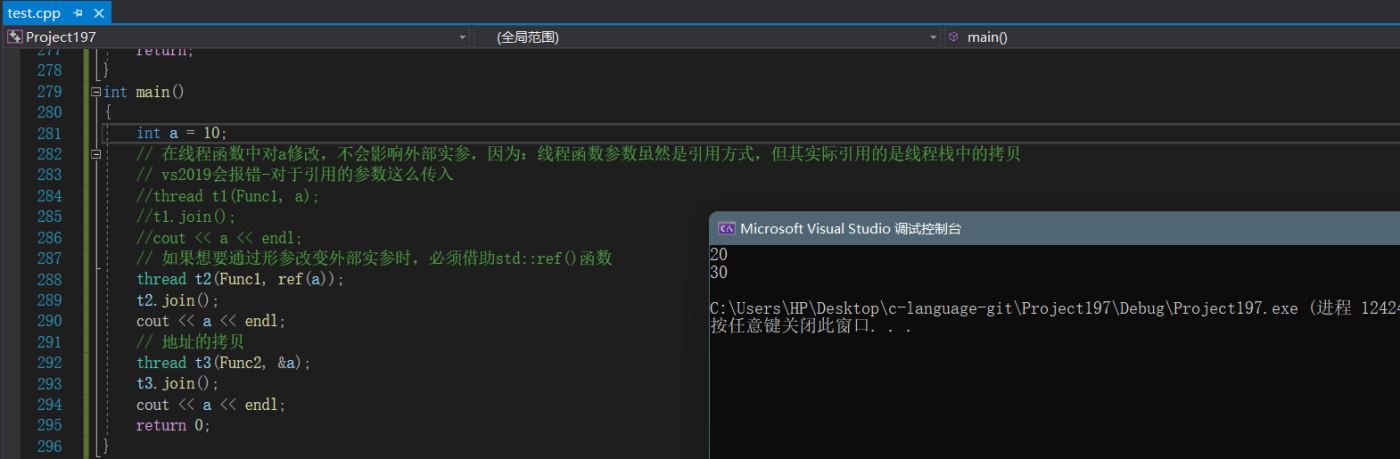The image size is (1400, 459).
Task: Click line number 292 in the margin
Action: (x=49, y=363)
